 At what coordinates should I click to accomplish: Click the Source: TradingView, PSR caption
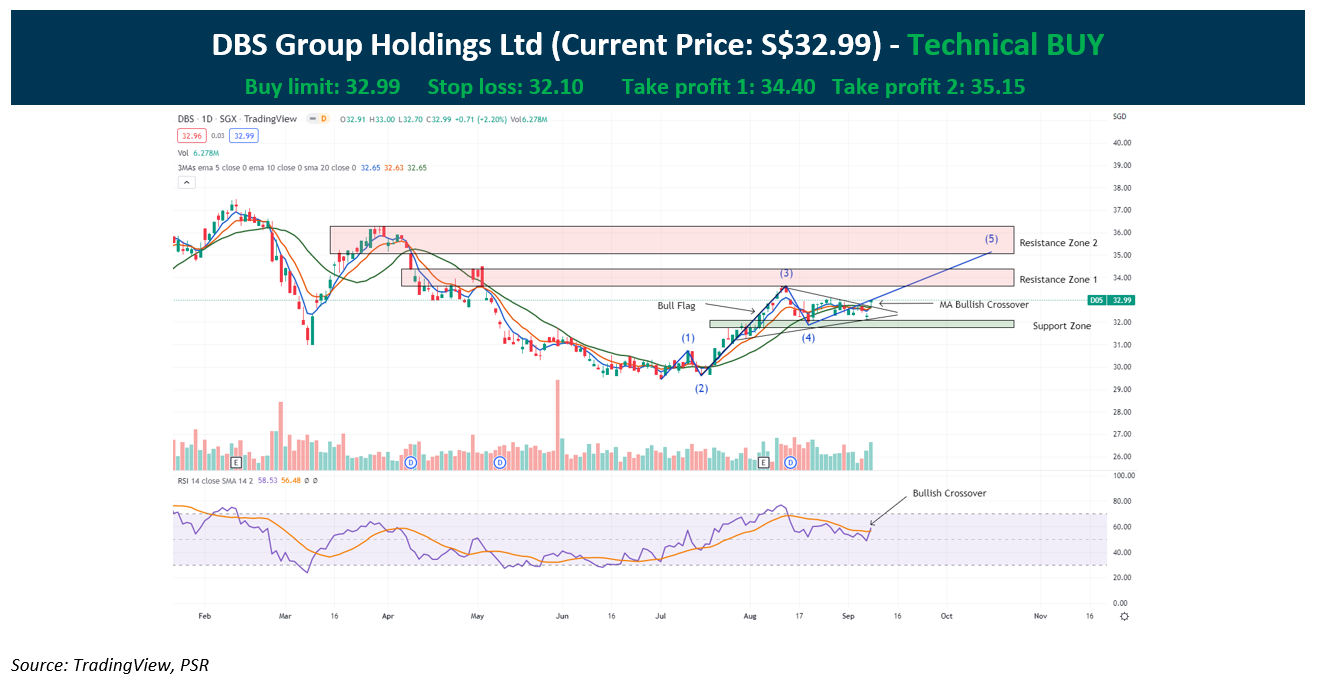(109, 663)
